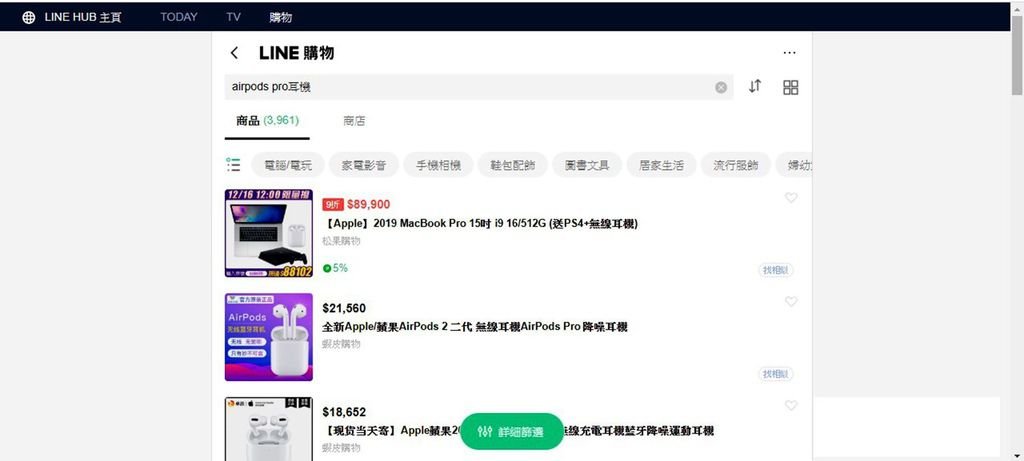Click the $21,560 price
This screenshot has width=1024, height=461.
click(x=344, y=308)
